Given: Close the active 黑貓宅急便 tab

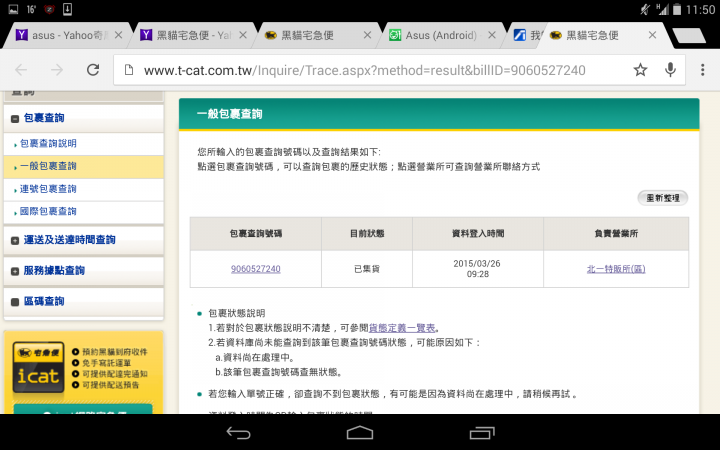Looking at the screenshot, I should click(652, 35).
